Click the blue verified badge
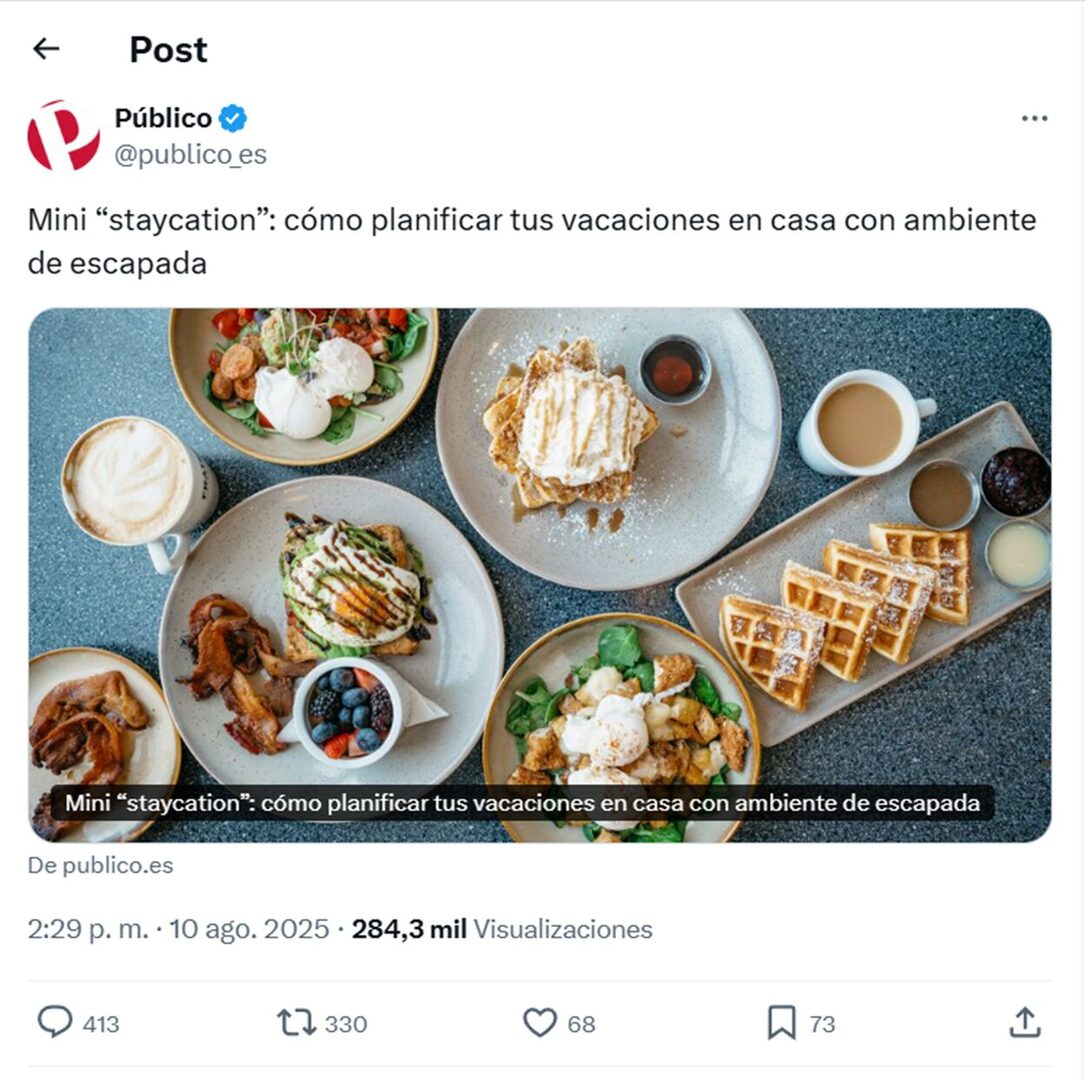The width and height of the screenshot is (1086, 1080). pos(233,118)
